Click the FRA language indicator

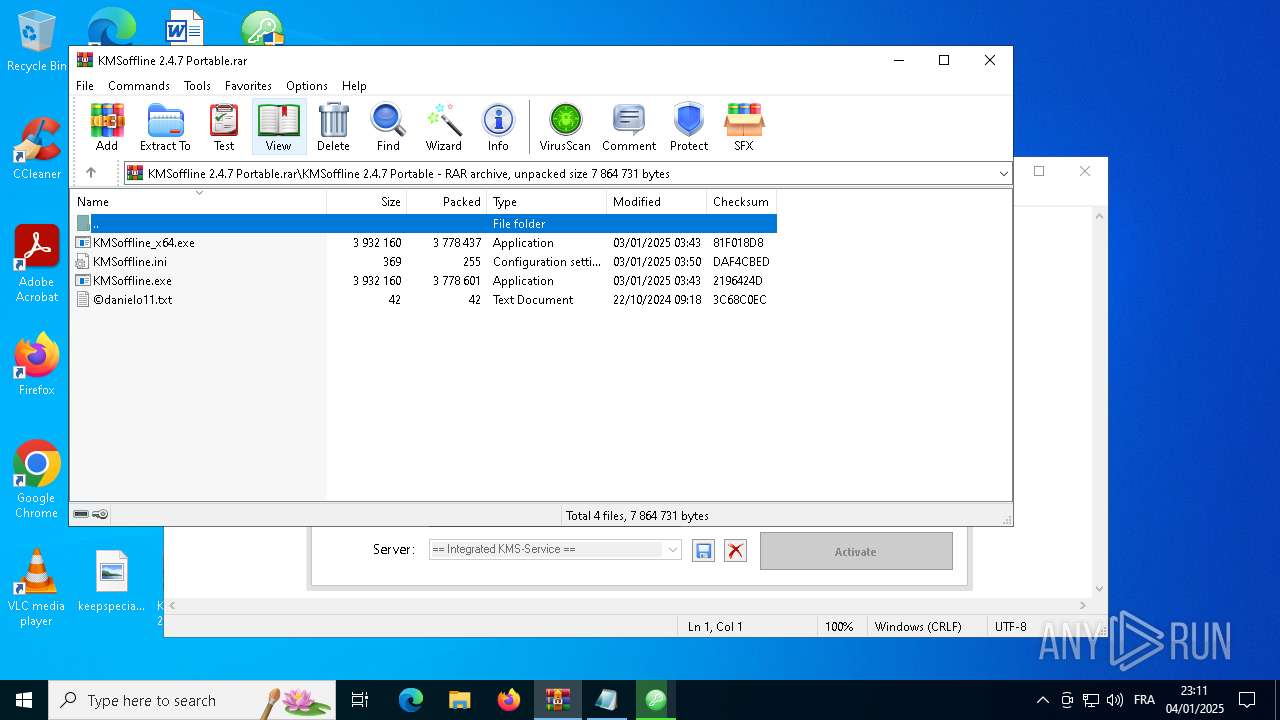pos(1144,700)
